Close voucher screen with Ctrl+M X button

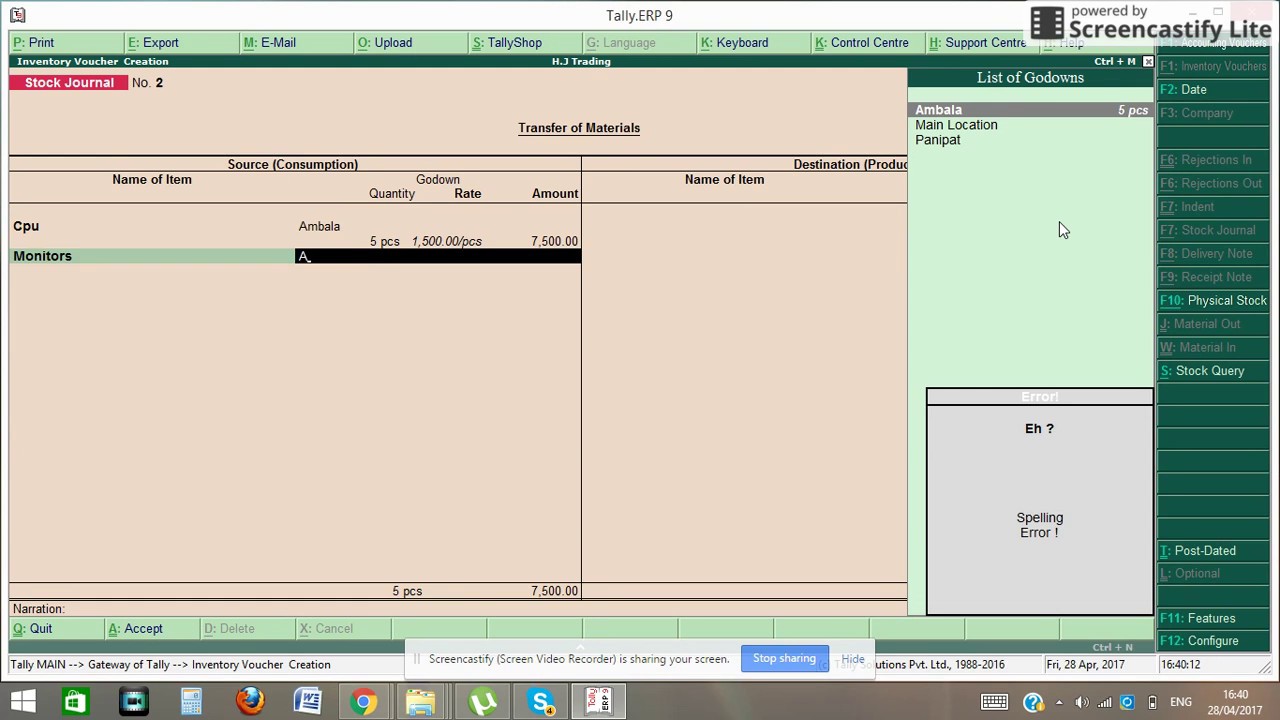[x=1148, y=62]
